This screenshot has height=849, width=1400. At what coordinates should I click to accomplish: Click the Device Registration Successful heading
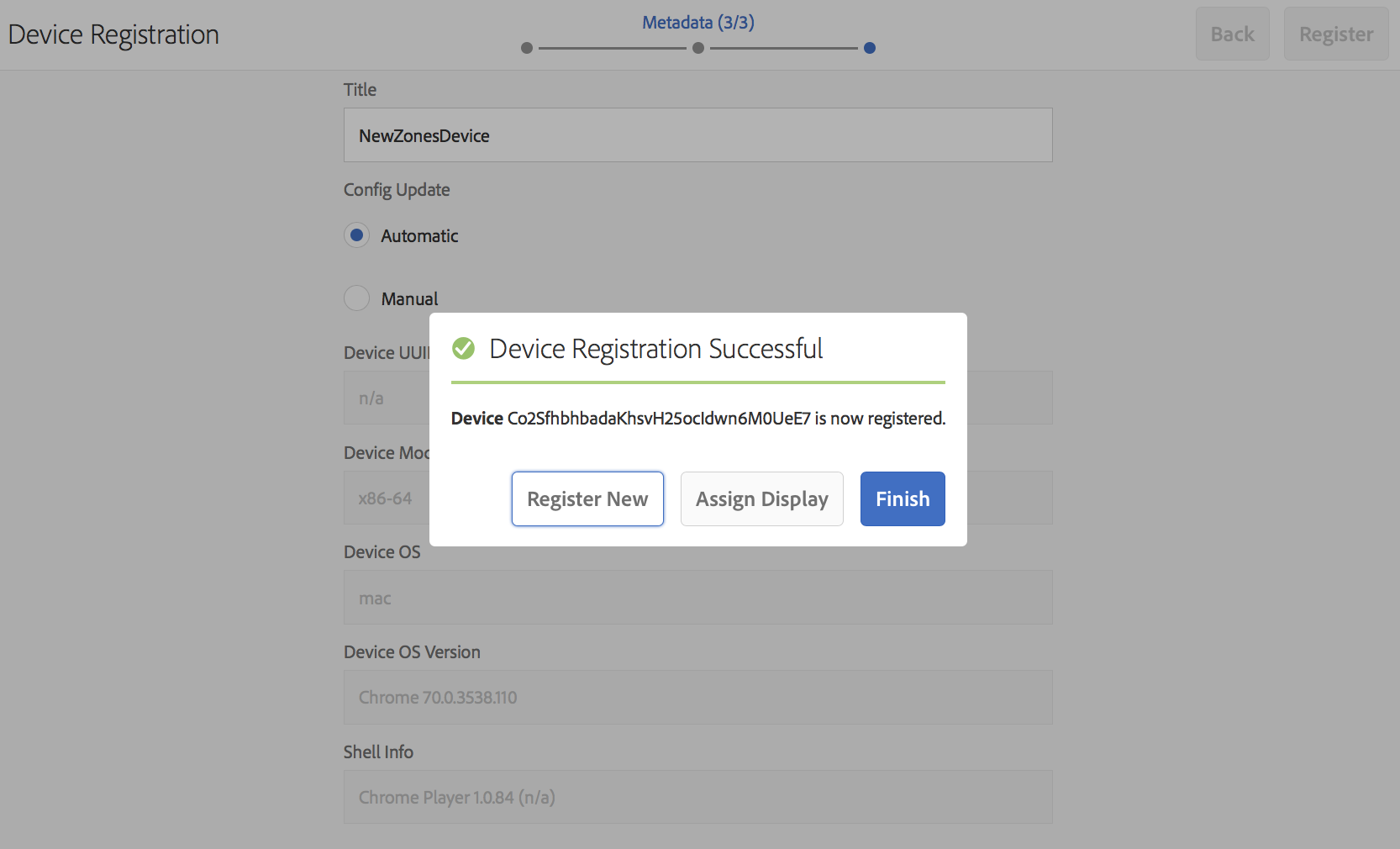tap(655, 349)
